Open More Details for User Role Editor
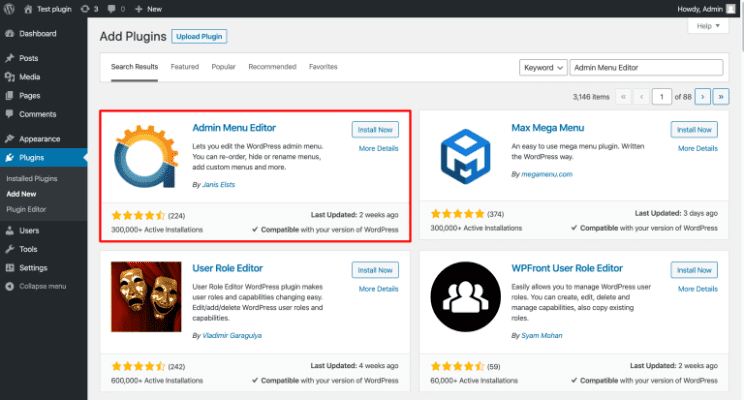This screenshot has width=744, height=400. [379, 289]
